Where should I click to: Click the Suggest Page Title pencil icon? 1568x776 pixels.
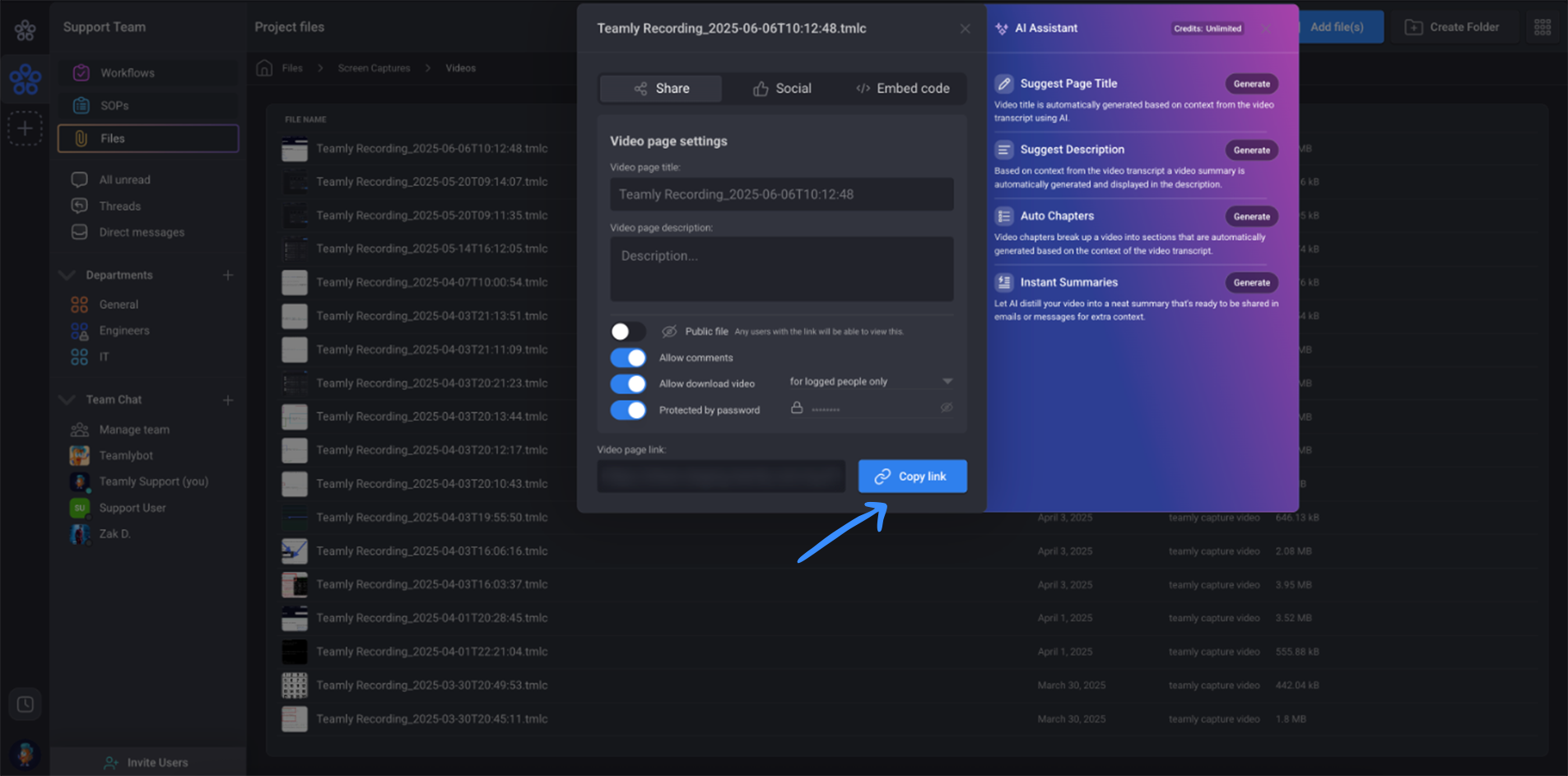coord(1003,84)
